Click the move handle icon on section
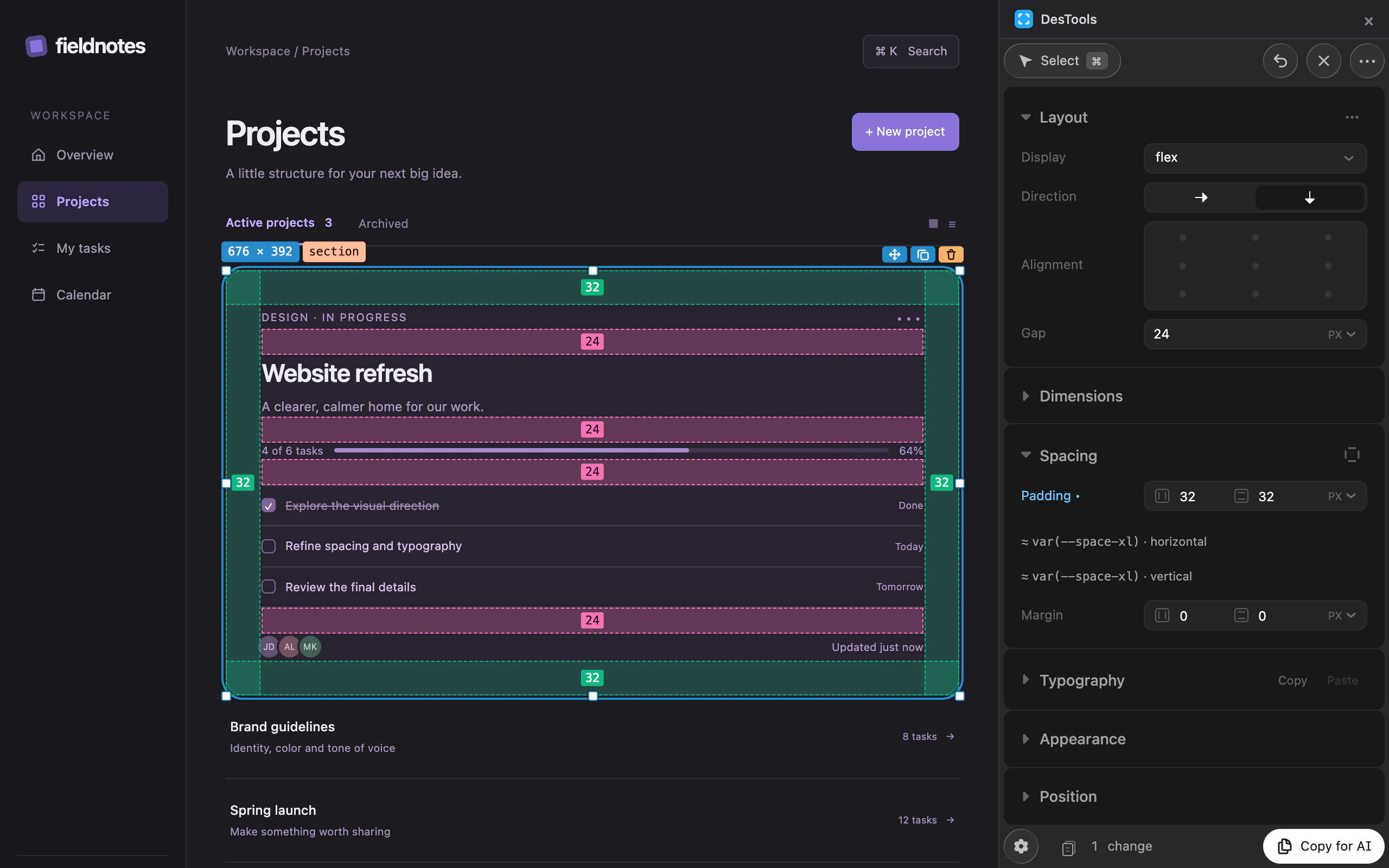Viewport: 1389px width, 868px height. click(x=894, y=254)
